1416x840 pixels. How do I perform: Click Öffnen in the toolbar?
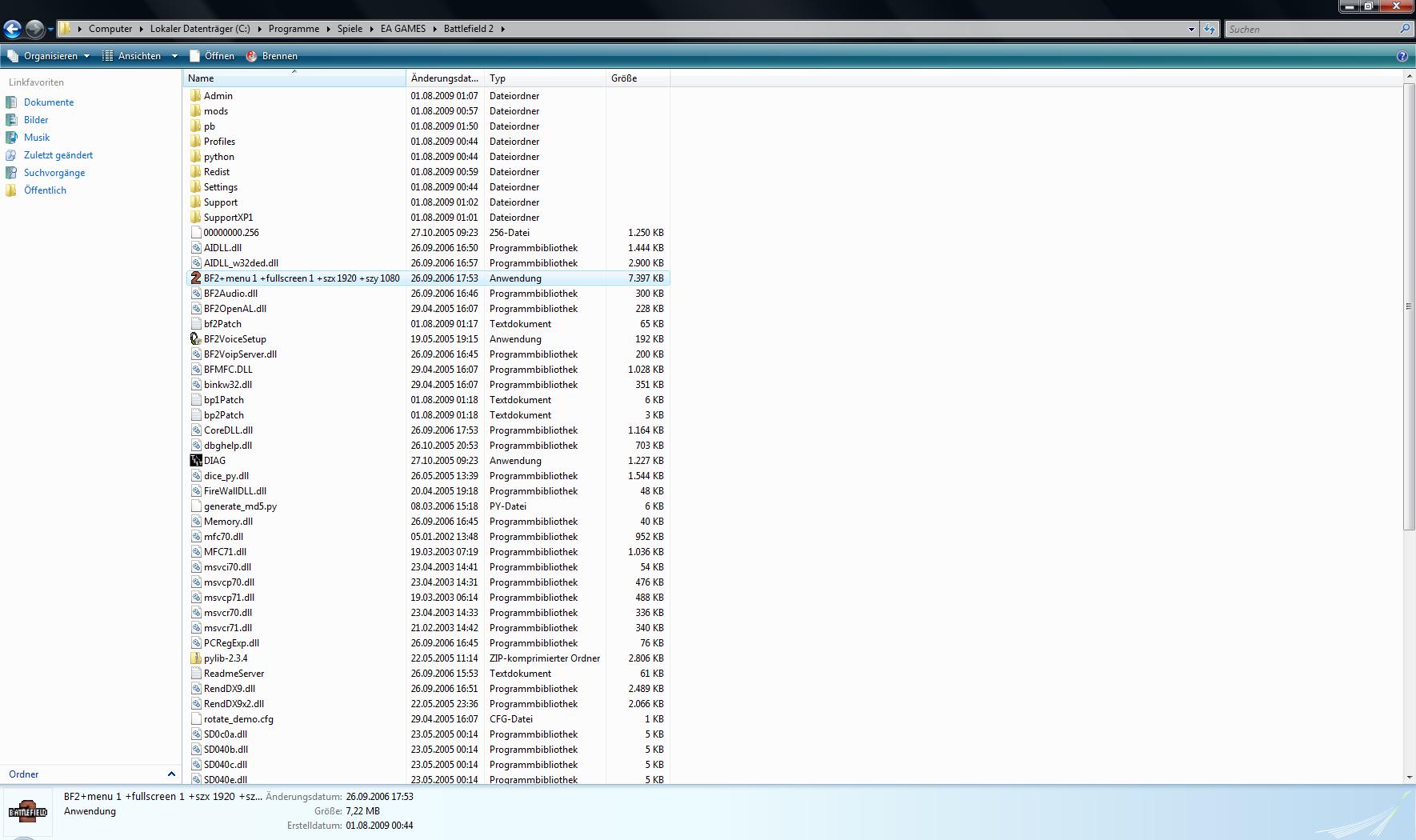click(x=212, y=56)
